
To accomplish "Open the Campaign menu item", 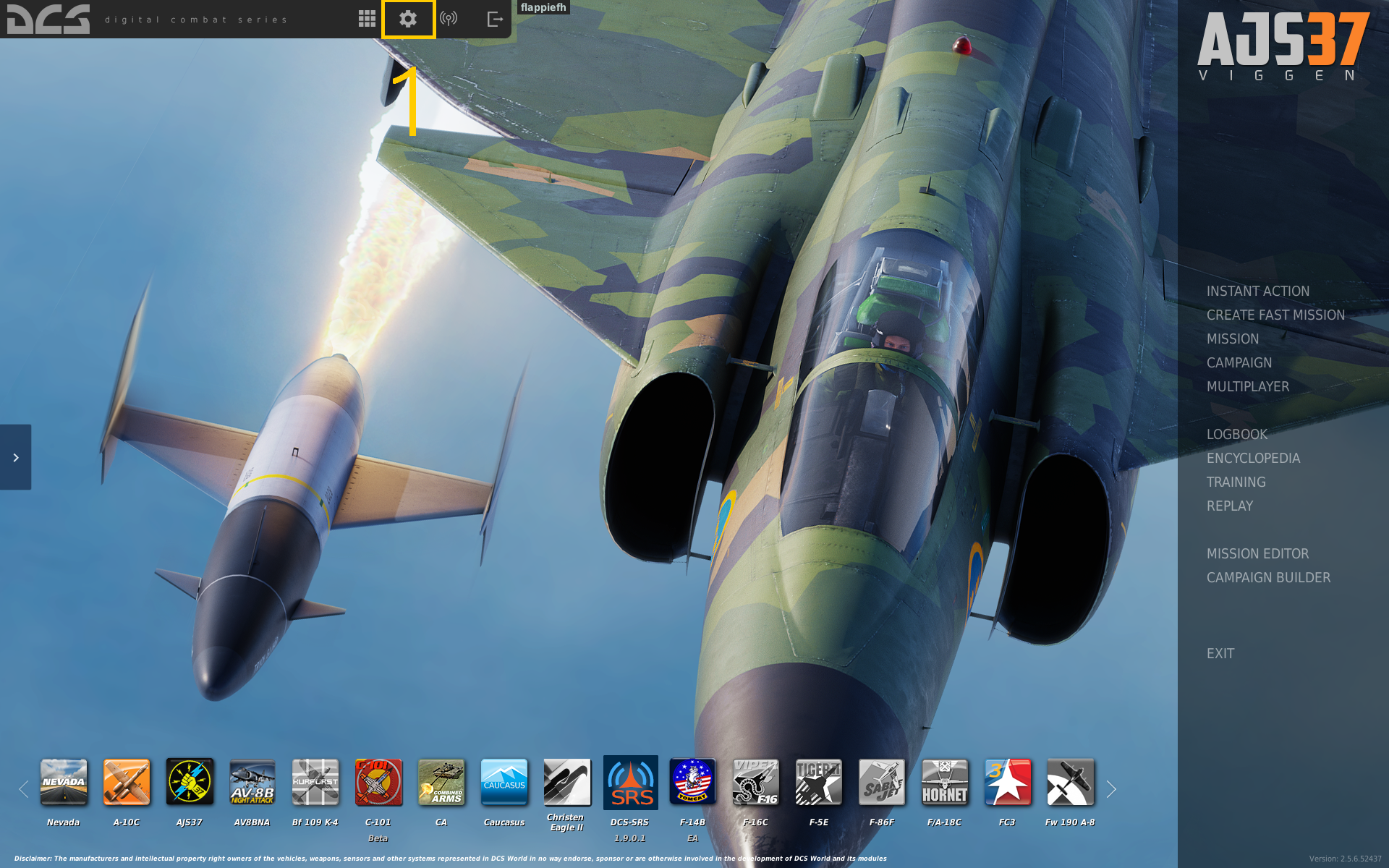I will point(1239,362).
